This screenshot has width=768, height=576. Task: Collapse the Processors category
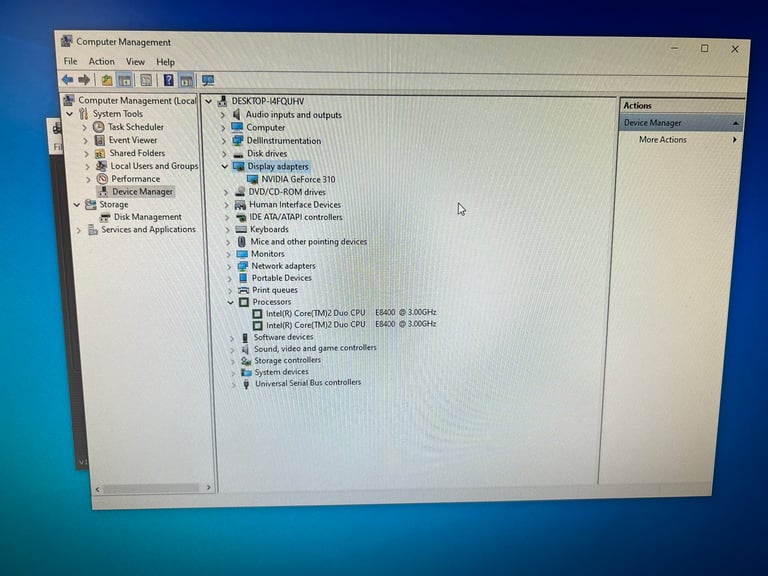click(230, 302)
